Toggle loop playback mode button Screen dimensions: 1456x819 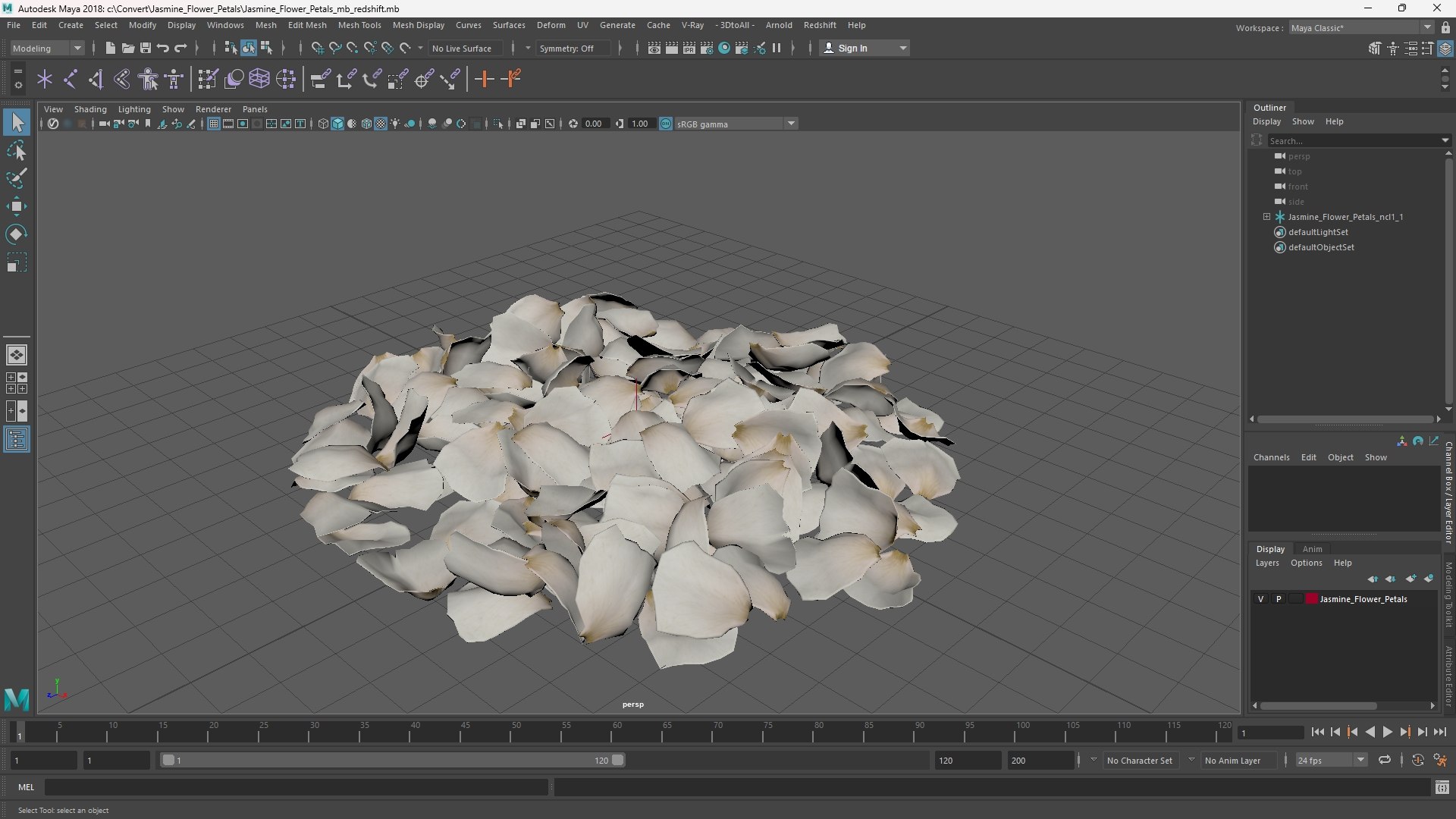(1385, 760)
